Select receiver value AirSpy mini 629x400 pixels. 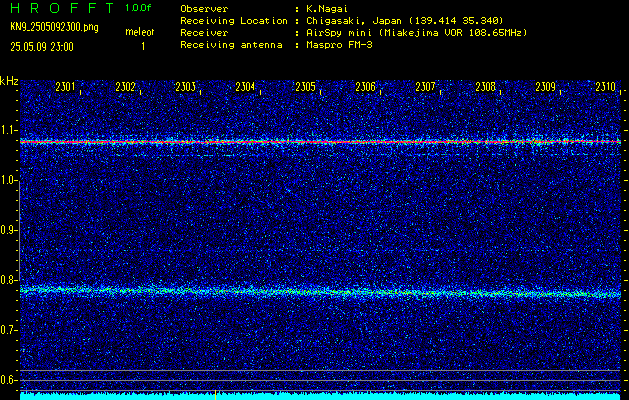tap(339, 32)
